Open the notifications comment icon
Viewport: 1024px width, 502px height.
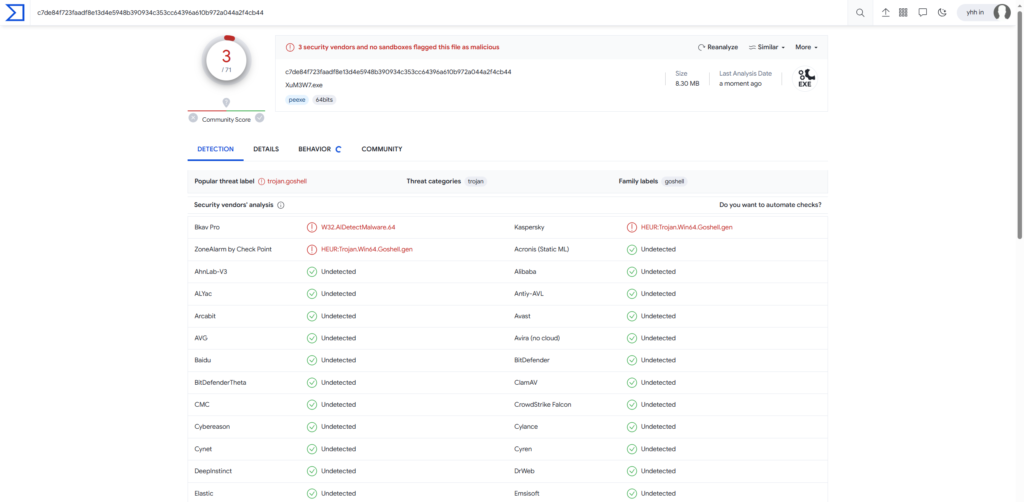click(923, 12)
